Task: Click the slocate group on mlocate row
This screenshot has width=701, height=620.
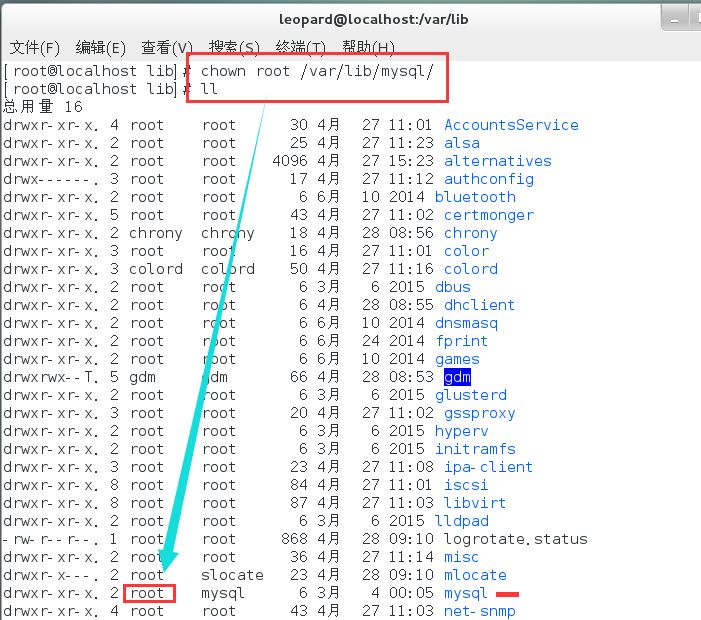Action: click(232, 575)
